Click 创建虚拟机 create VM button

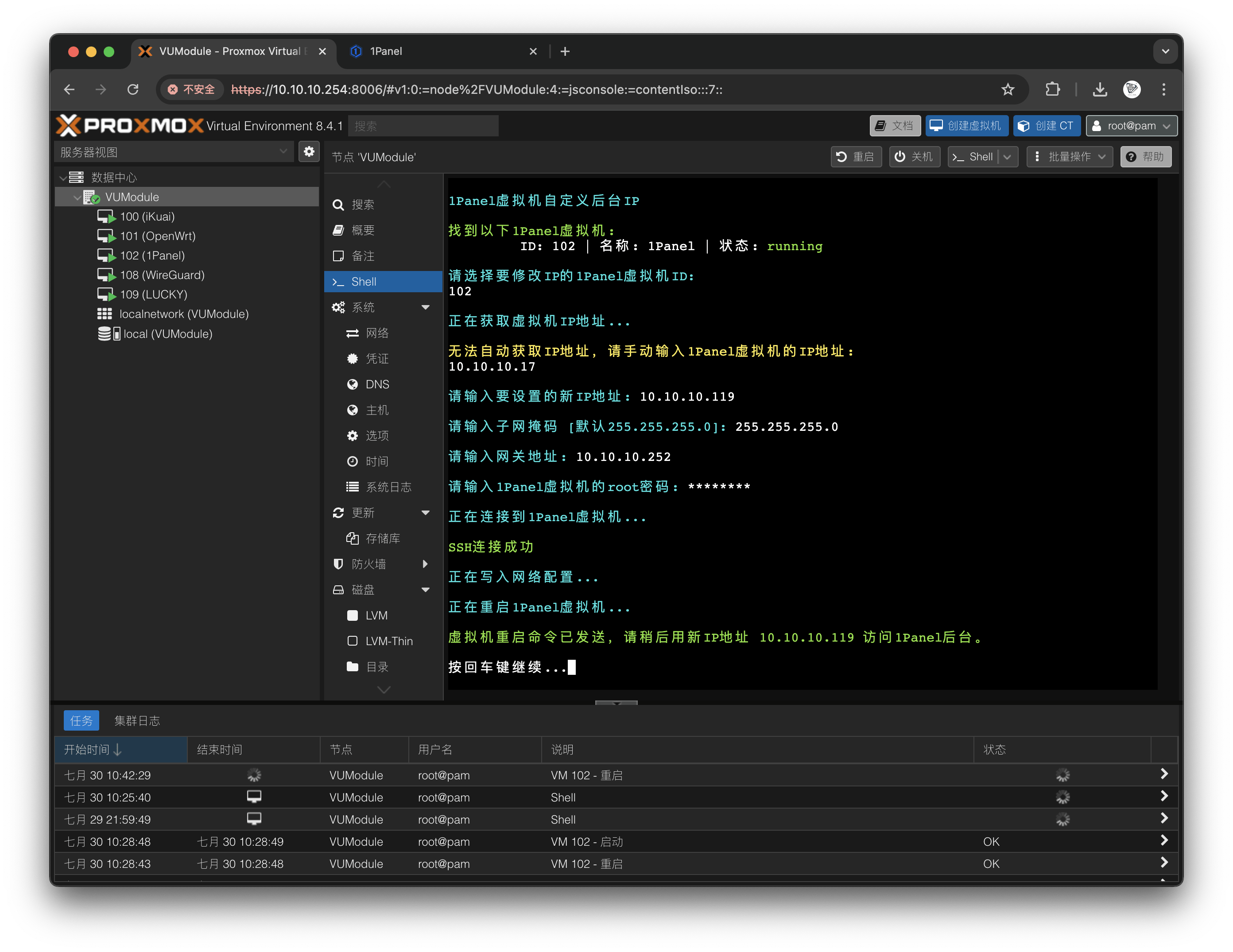pos(966,126)
